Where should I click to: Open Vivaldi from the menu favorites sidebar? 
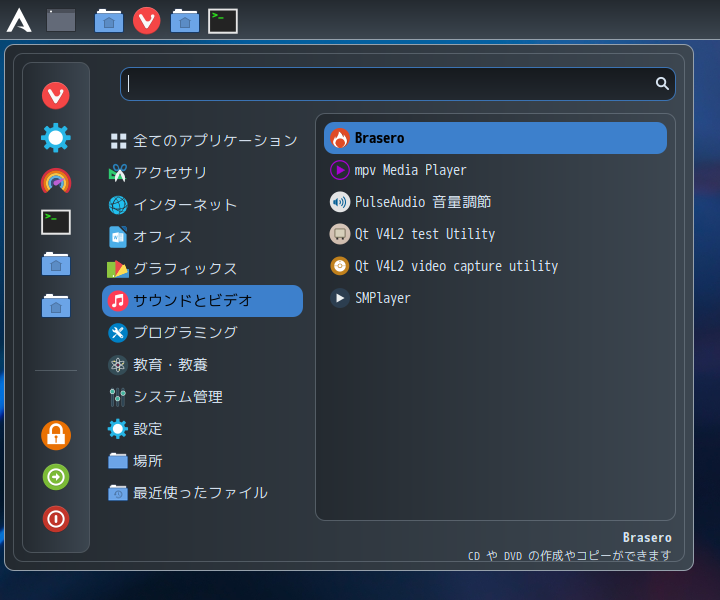pos(56,95)
